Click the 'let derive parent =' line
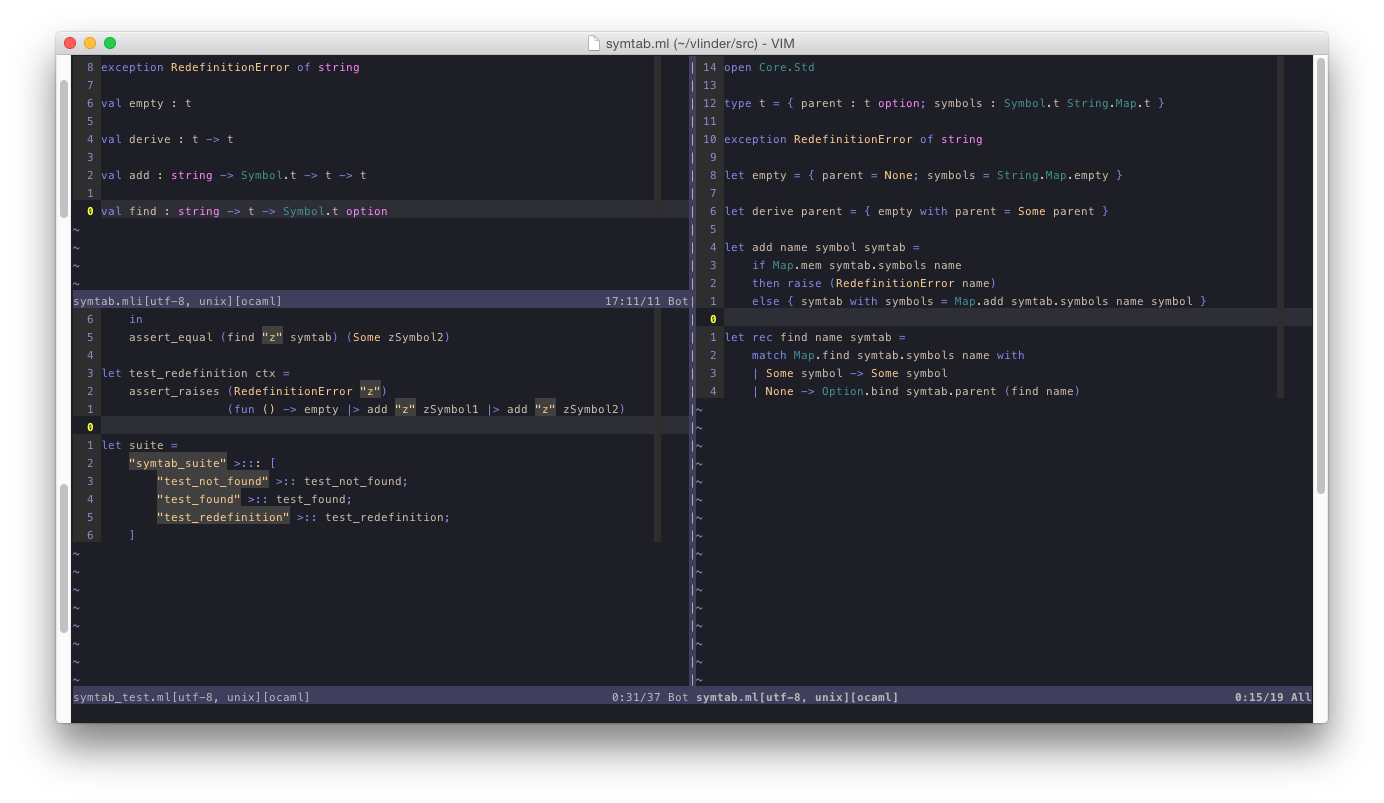The height and width of the screenshot is (803, 1384). pyautogui.click(x=916, y=211)
